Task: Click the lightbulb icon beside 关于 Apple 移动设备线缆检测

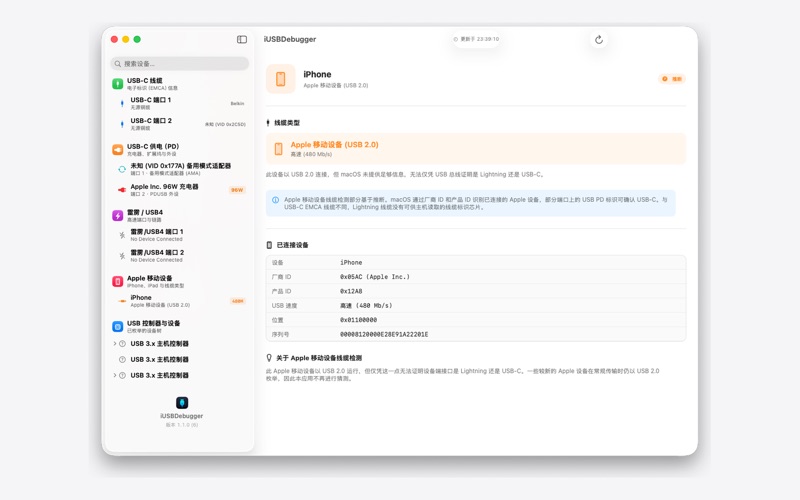Action: coord(269,358)
